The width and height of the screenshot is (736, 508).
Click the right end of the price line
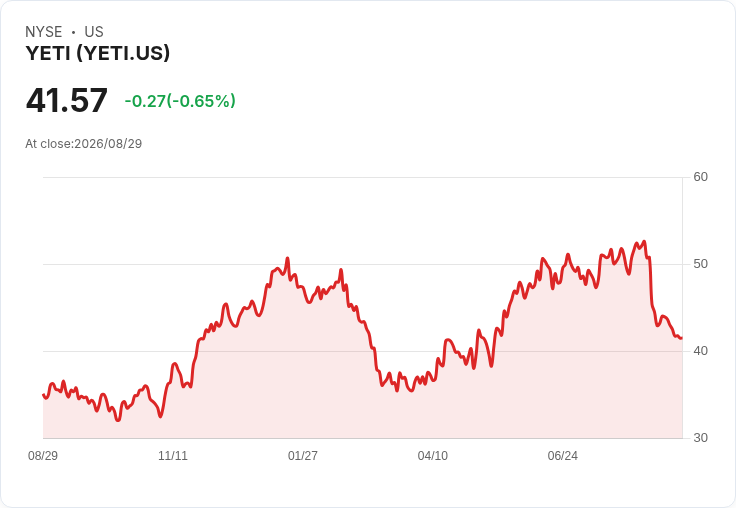pyautogui.click(x=682, y=338)
